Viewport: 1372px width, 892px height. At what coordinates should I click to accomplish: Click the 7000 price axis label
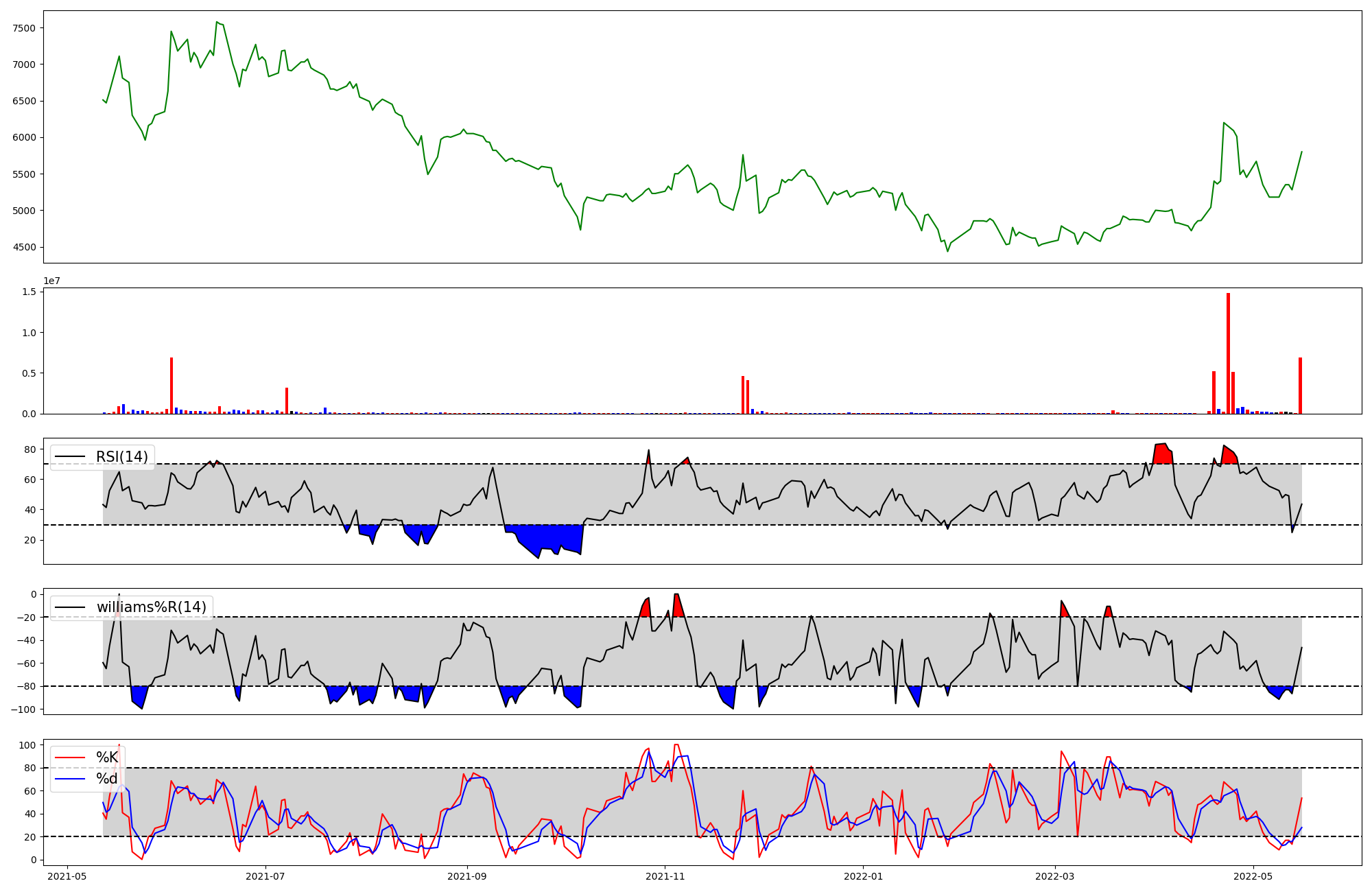click(x=25, y=64)
